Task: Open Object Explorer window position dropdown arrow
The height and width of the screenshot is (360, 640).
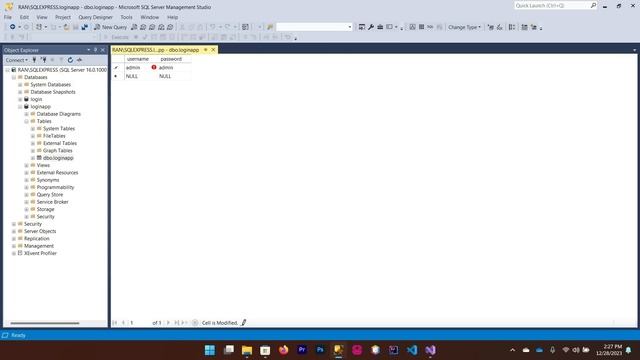Action: (89, 50)
